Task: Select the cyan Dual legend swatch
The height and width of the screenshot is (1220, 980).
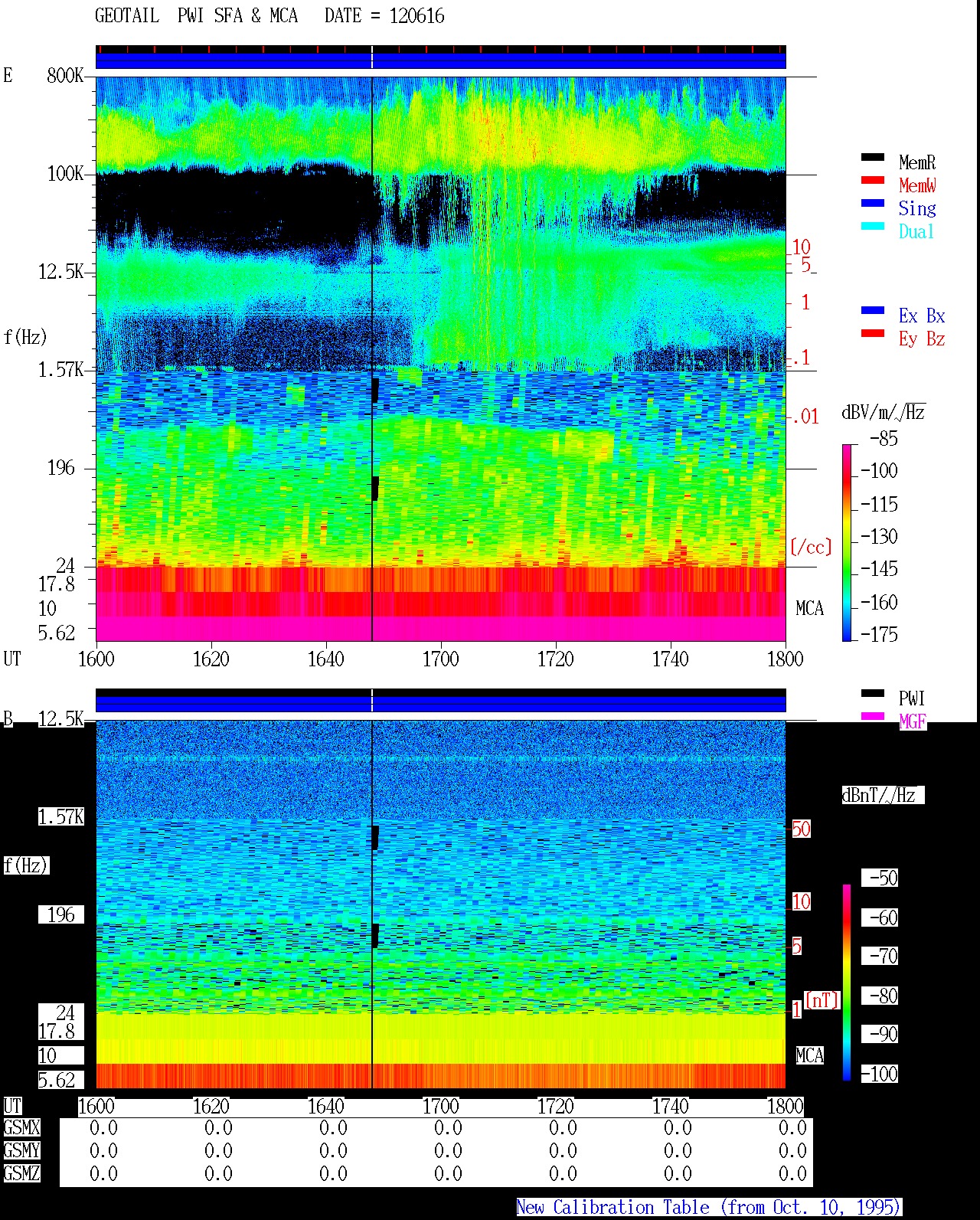Action: click(x=872, y=227)
